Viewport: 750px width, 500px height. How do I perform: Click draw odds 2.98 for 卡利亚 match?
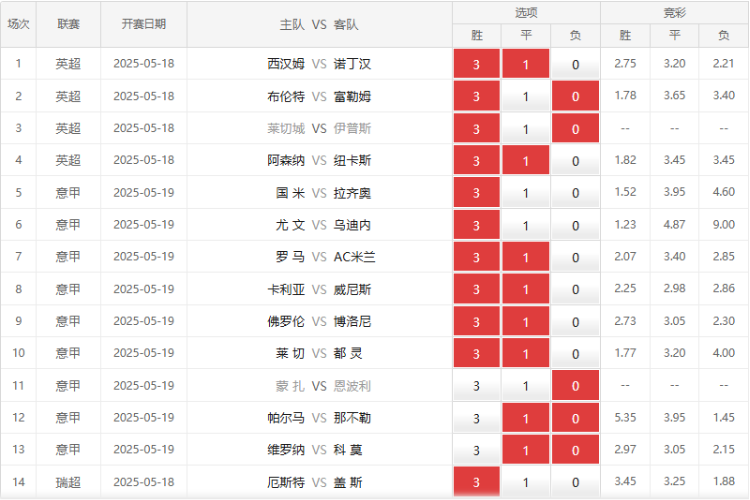tap(674, 289)
